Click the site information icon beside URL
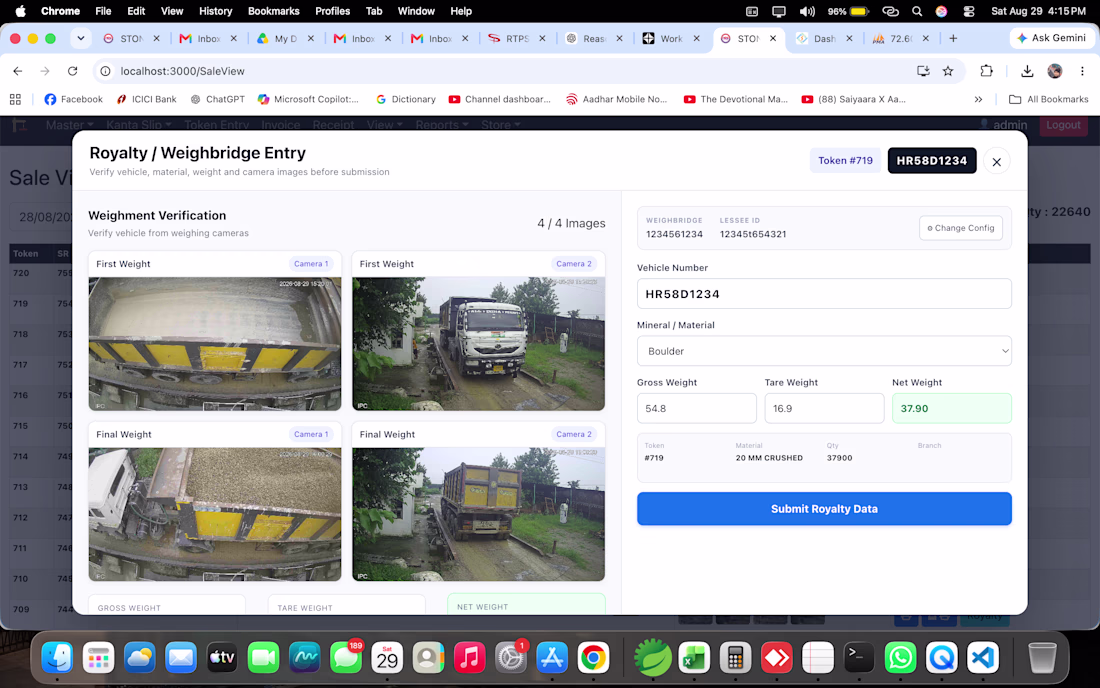 pyautogui.click(x=105, y=71)
